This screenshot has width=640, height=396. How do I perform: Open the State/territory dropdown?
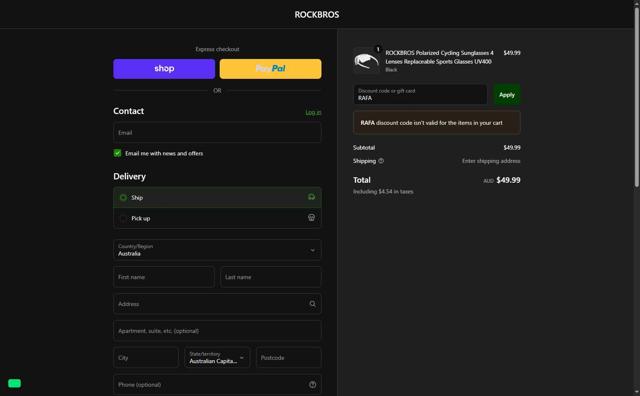point(217,358)
